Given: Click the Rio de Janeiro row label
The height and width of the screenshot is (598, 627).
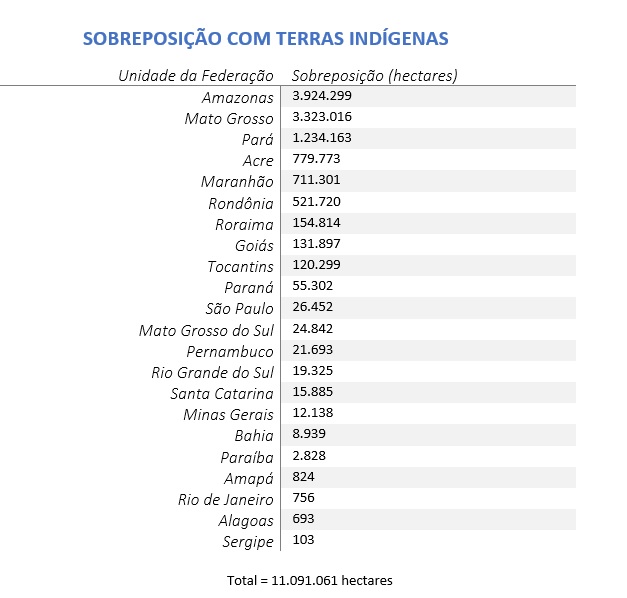Looking at the screenshot, I should 226,500.
